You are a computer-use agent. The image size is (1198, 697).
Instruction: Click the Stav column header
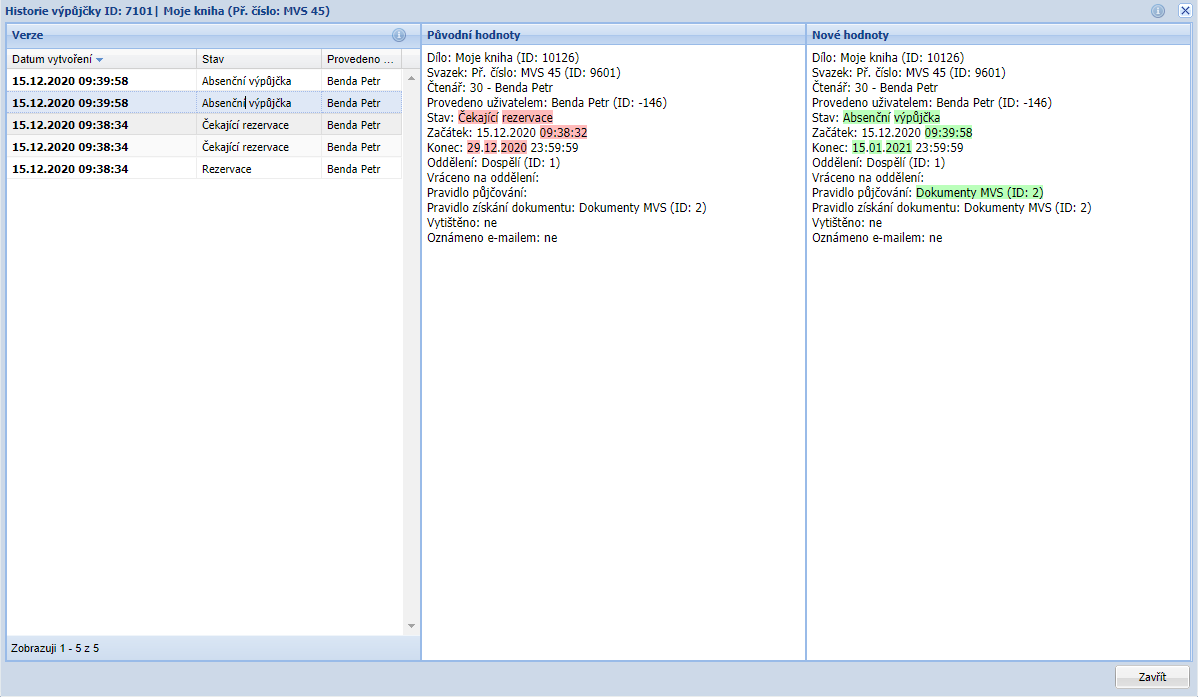257,59
